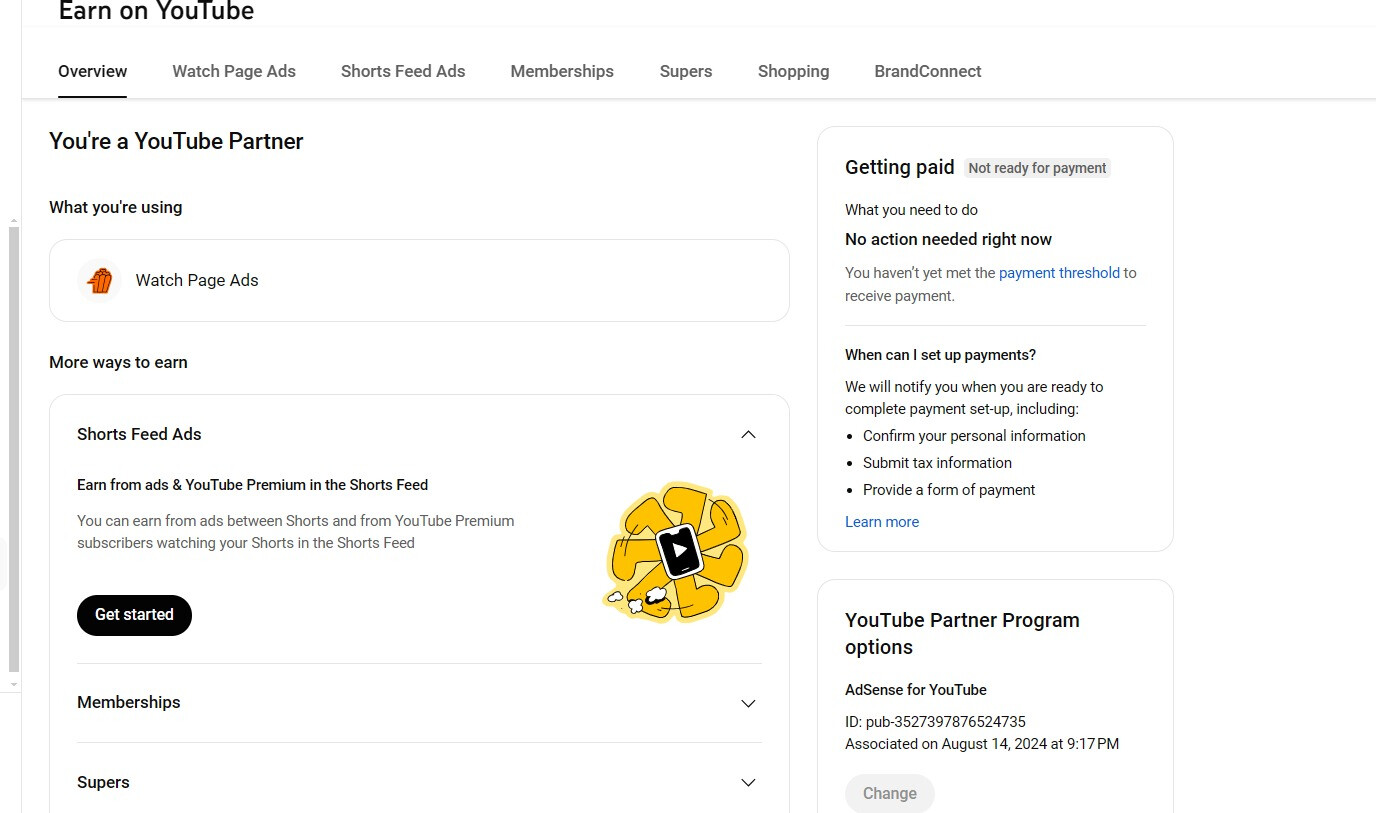The width and height of the screenshot is (1376, 813).
Task: Click 'When can I set up payments?' heading
Action: (940, 355)
